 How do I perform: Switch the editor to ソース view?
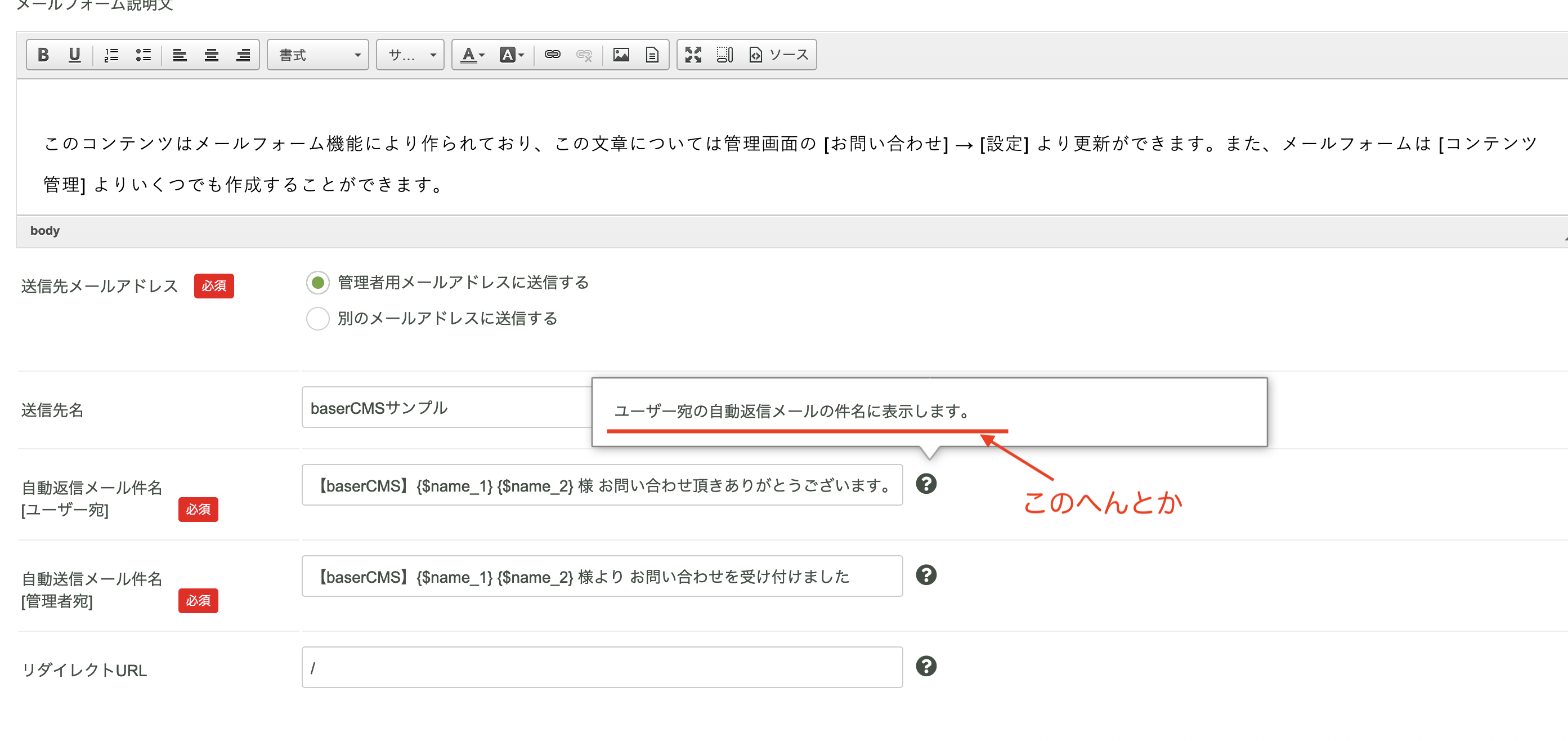(x=779, y=54)
